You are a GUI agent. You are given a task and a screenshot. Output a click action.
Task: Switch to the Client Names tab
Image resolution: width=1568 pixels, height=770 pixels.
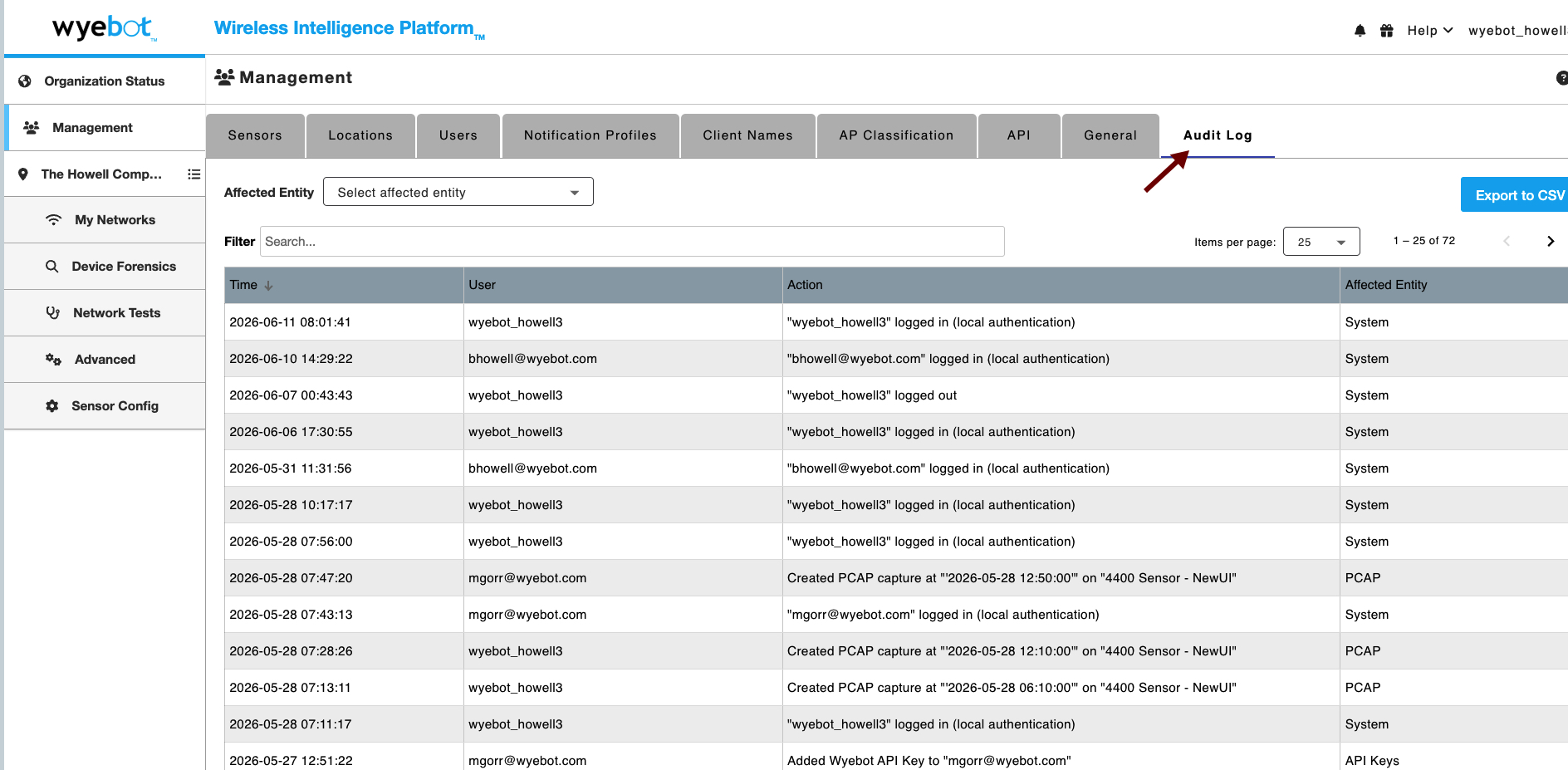[747, 135]
